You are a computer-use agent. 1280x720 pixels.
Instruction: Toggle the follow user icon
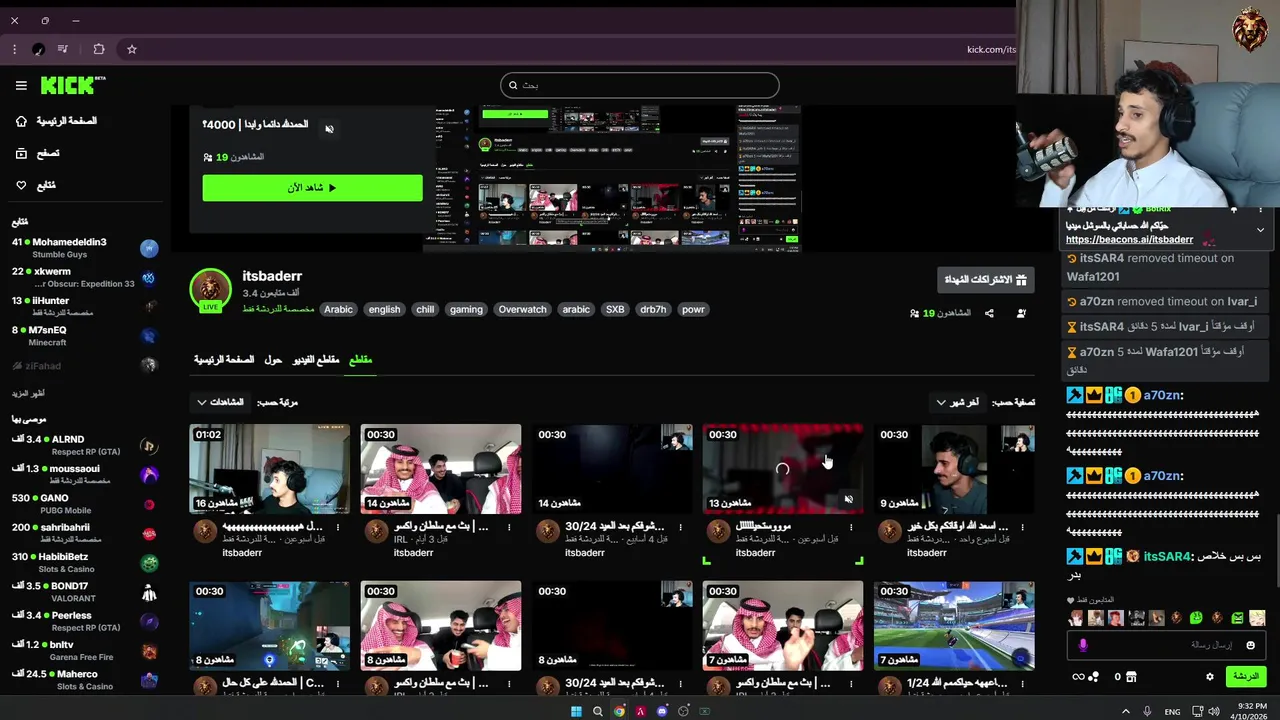1021,313
